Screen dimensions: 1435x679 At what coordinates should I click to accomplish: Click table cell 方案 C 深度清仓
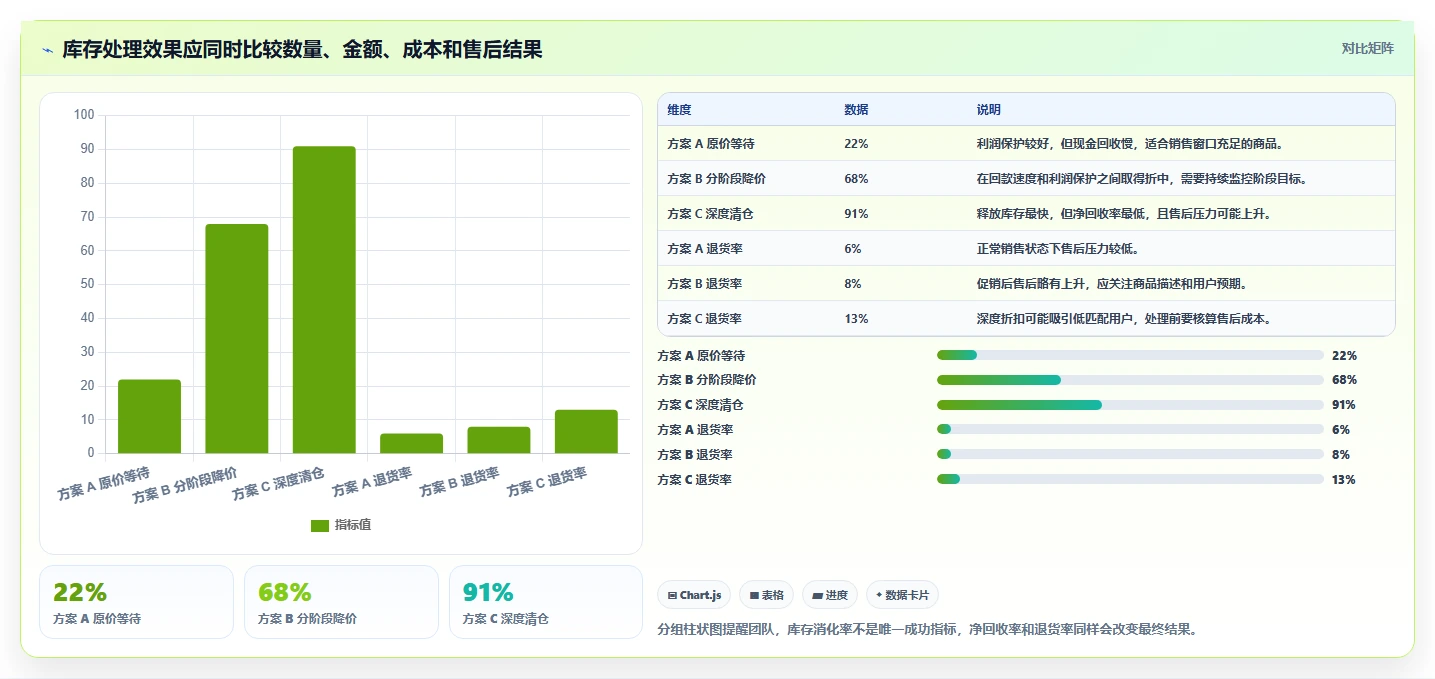click(711, 214)
